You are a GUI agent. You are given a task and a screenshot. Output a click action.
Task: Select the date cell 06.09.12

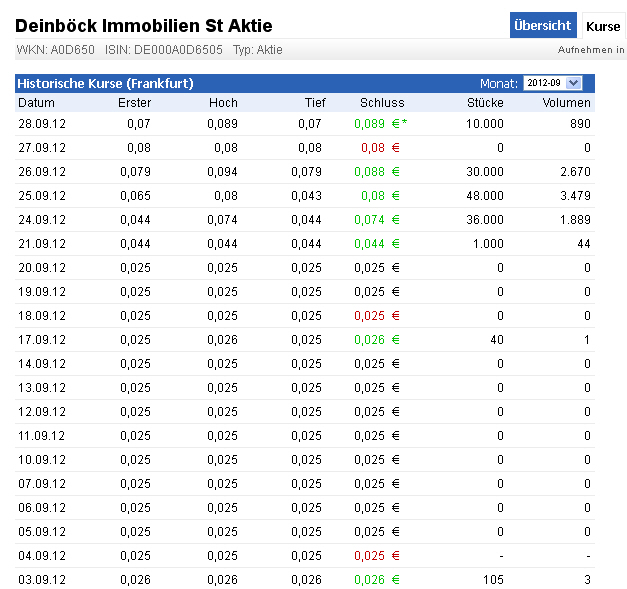pyautogui.click(x=42, y=508)
